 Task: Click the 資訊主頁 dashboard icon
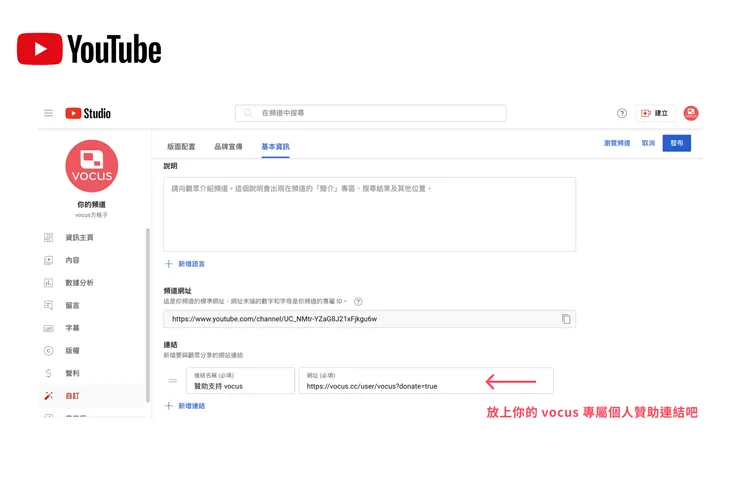click(x=48, y=237)
